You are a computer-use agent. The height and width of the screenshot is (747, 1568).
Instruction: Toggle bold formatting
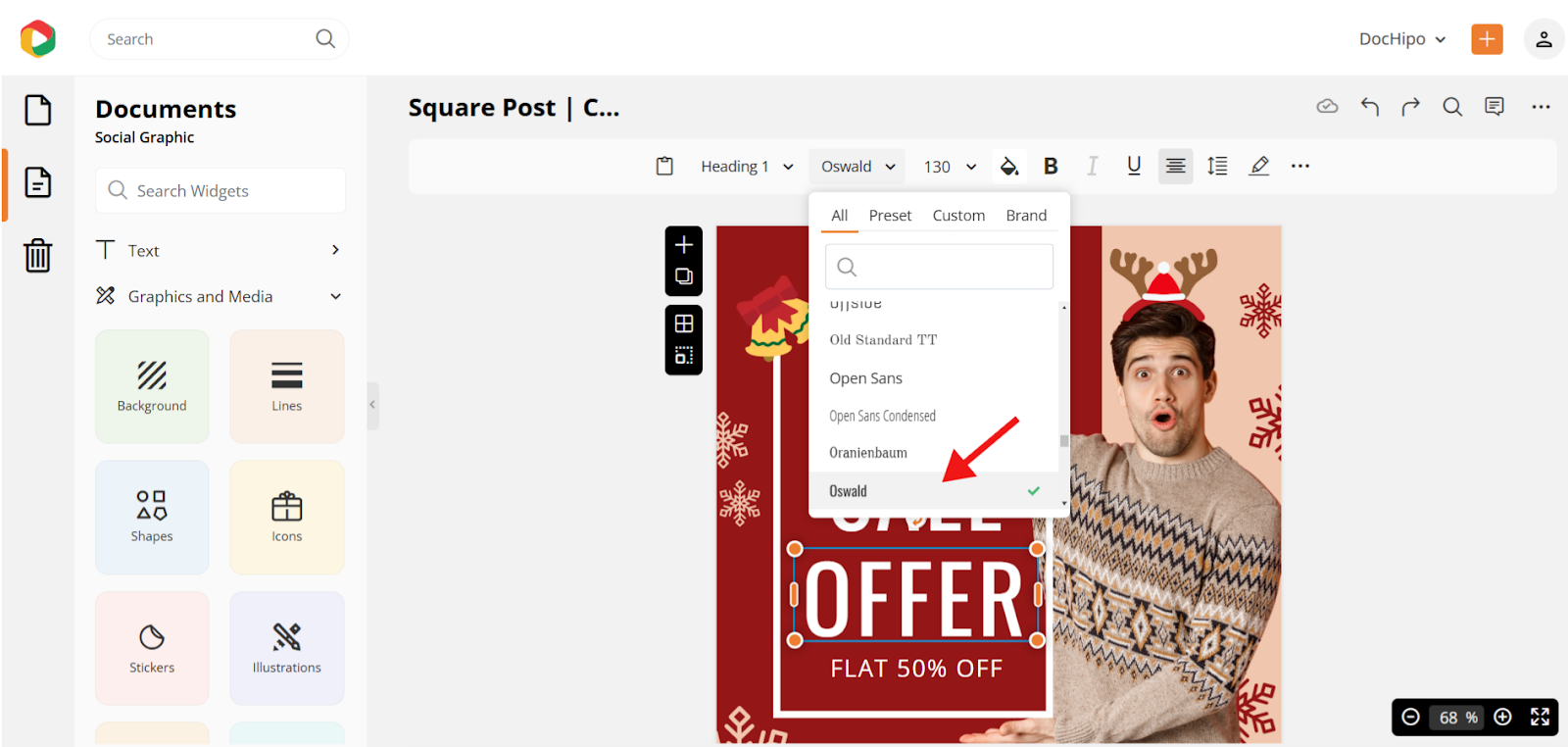(x=1051, y=166)
